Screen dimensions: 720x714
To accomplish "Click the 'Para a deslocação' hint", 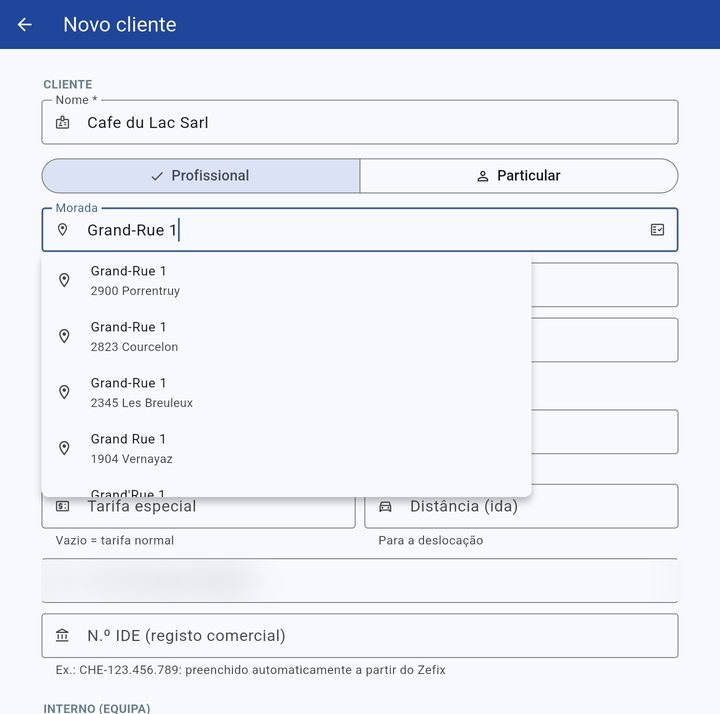I will pyautogui.click(x=431, y=540).
